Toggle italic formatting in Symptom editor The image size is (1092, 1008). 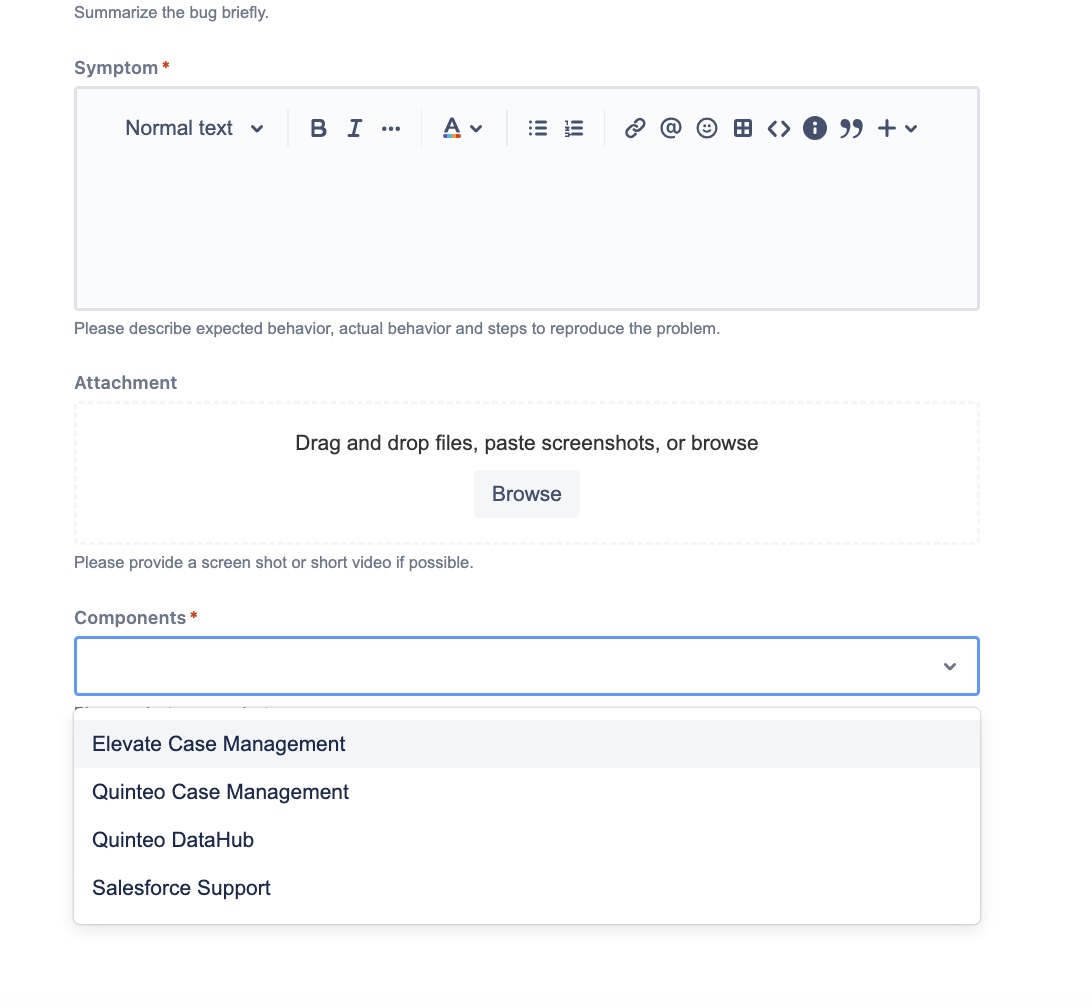(x=354, y=128)
